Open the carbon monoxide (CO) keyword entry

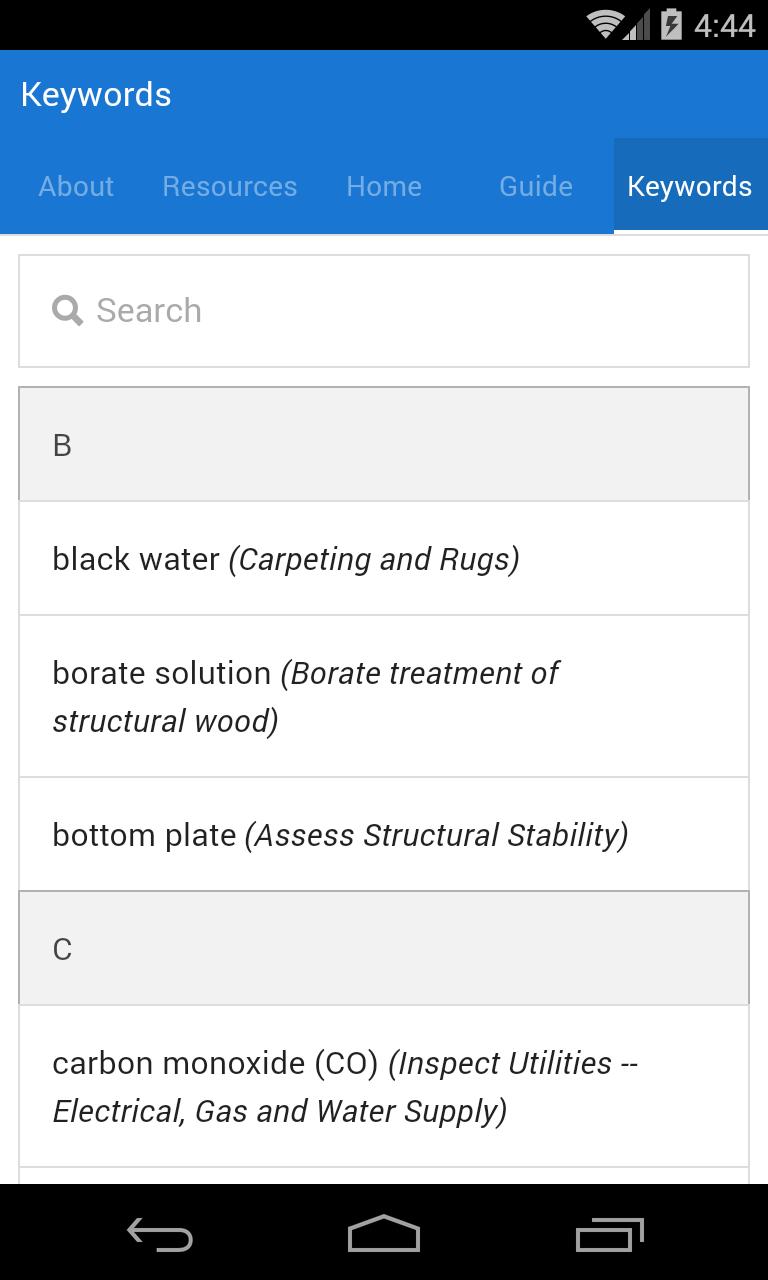coord(384,1087)
